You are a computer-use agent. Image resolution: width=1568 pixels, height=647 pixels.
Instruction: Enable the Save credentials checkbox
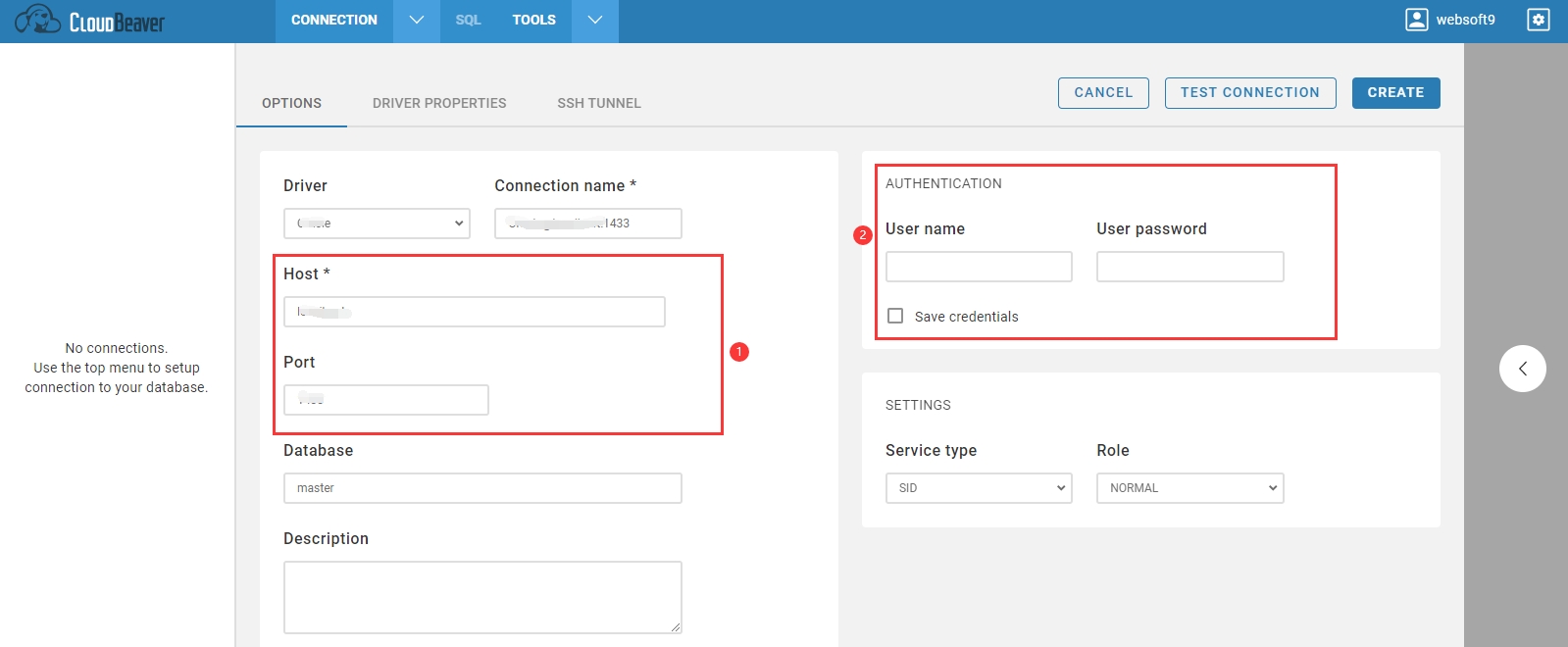coord(895,316)
